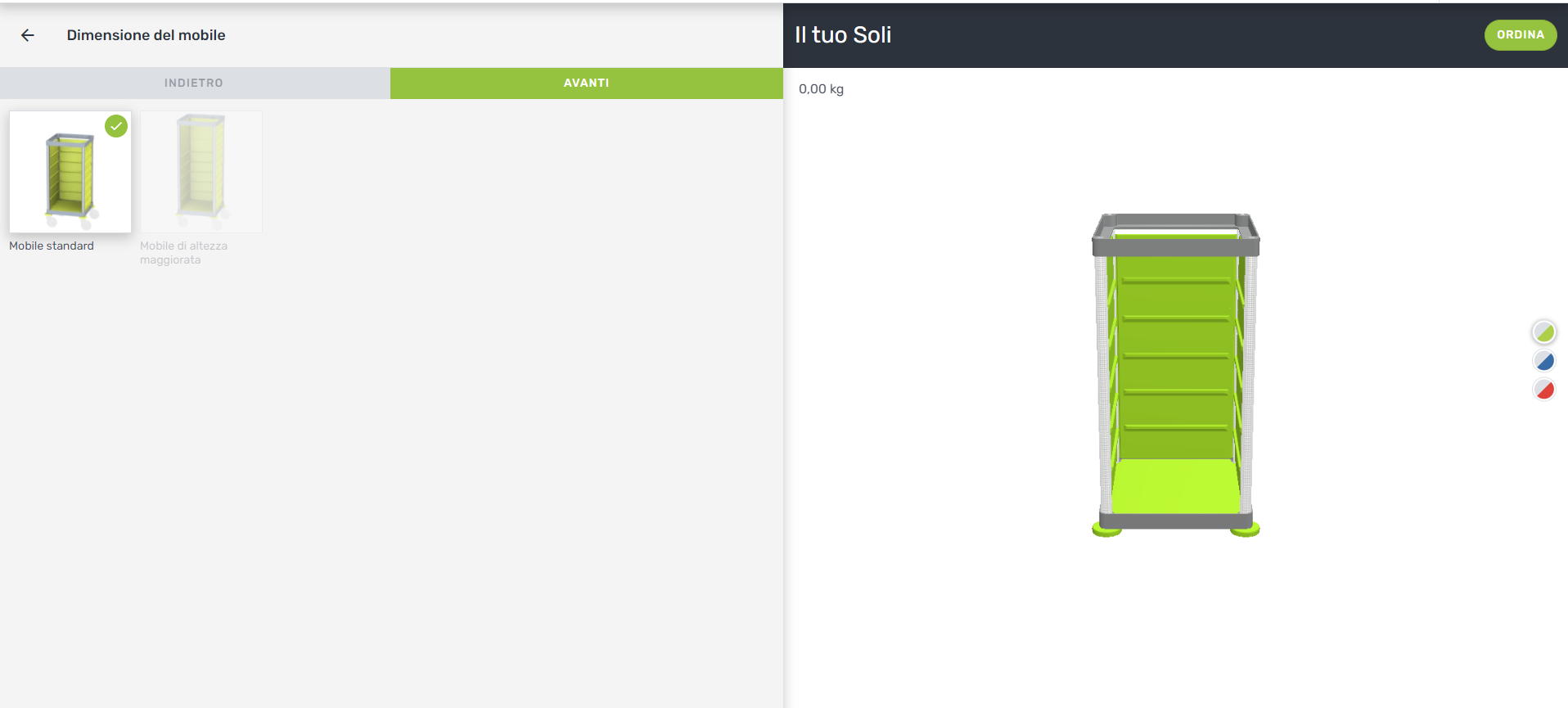Select the Mobile di altezza maggiorata thumbnail
This screenshot has width=1568, height=708.
[201, 172]
